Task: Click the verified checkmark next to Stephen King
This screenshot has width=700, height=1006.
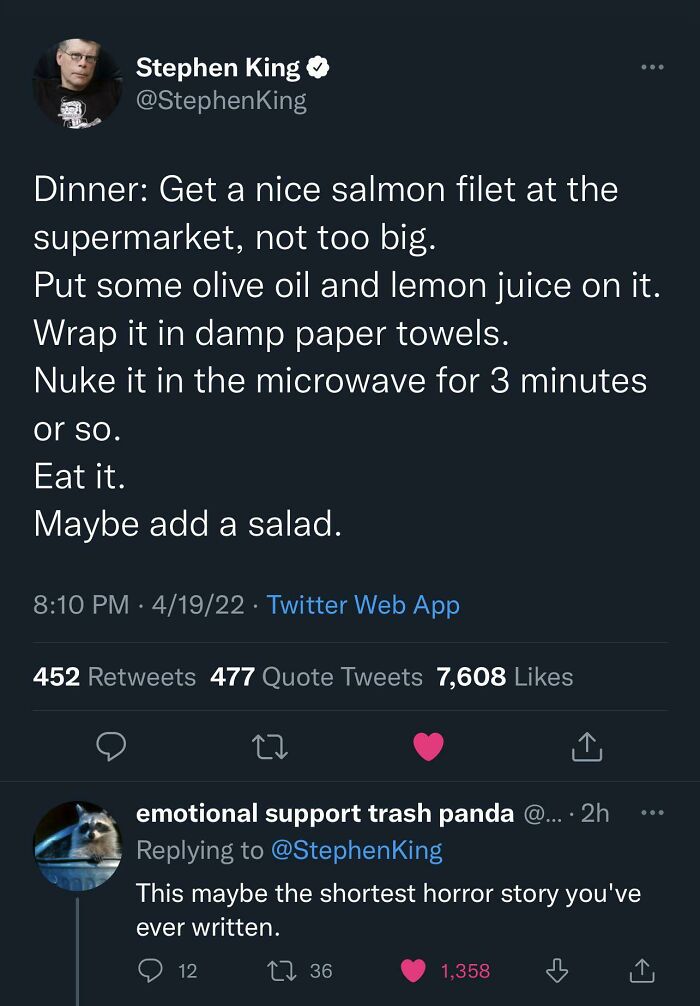Action: 319,67
